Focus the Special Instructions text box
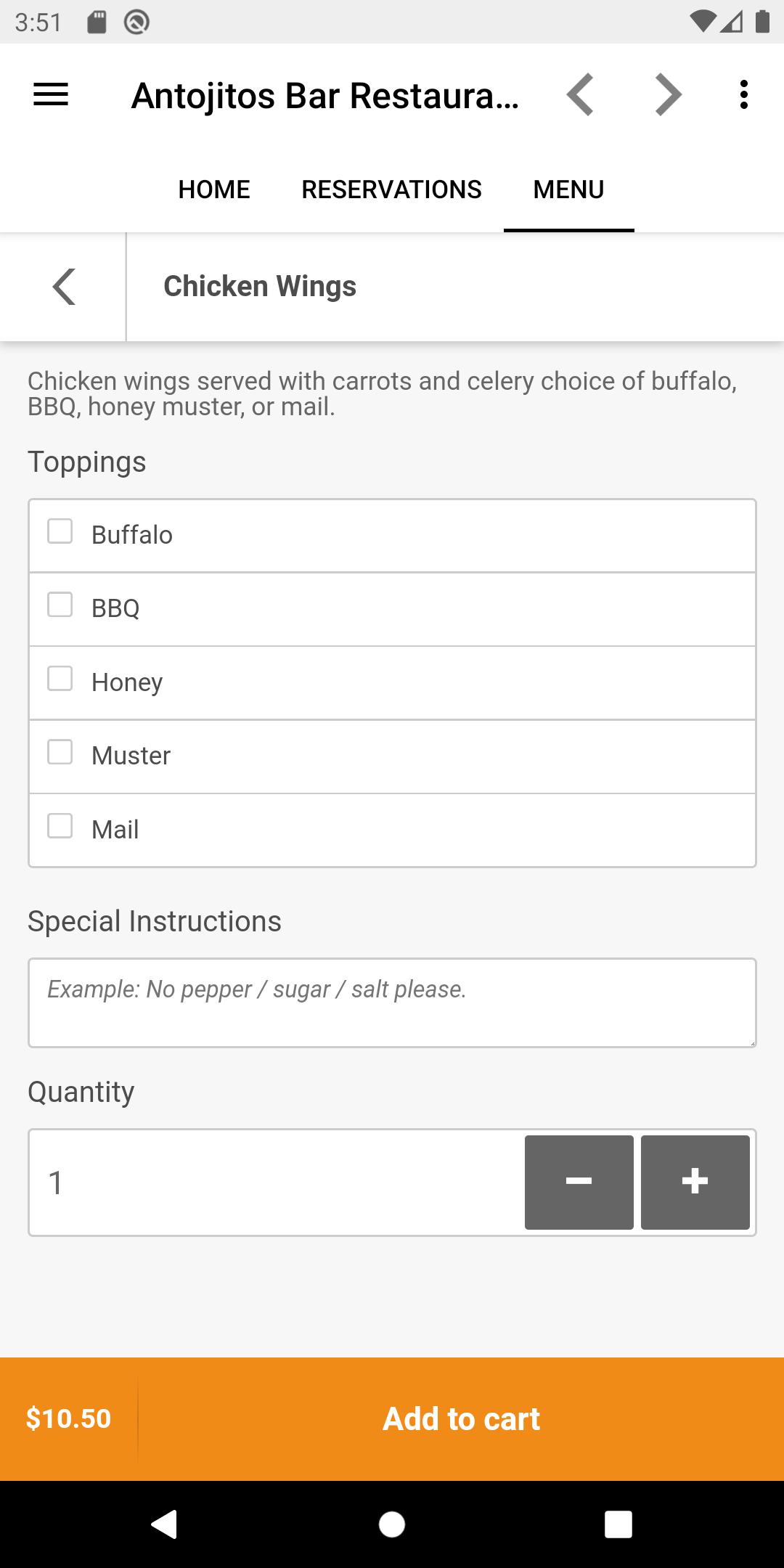 pos(392,1003)
